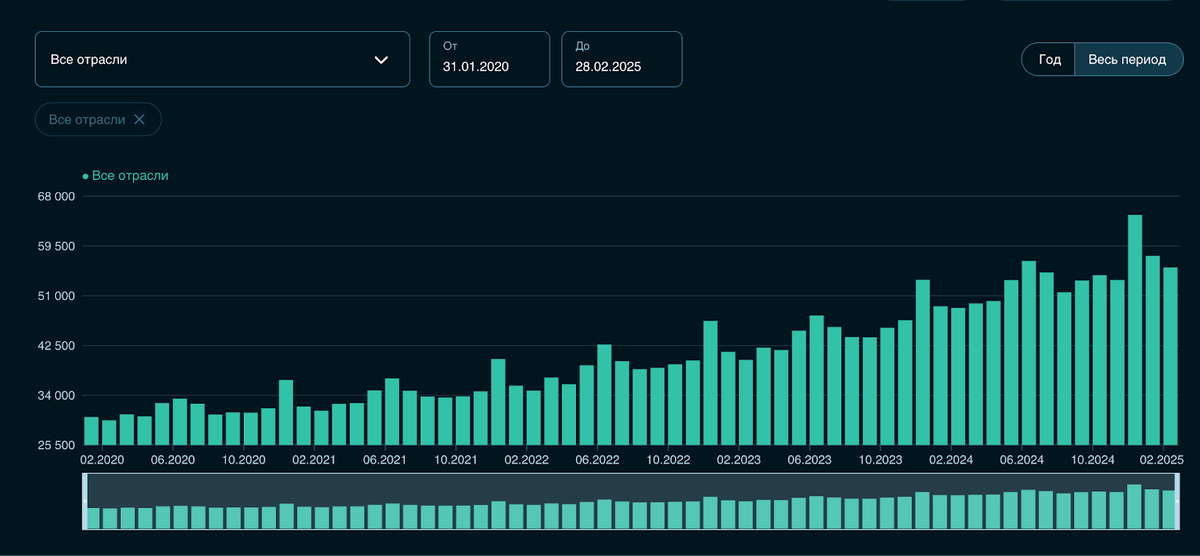Image resolution: width=1200 pixels, height=556 pixels.
Task: Click the left handle of range navigator
Action: click(85, 501)
